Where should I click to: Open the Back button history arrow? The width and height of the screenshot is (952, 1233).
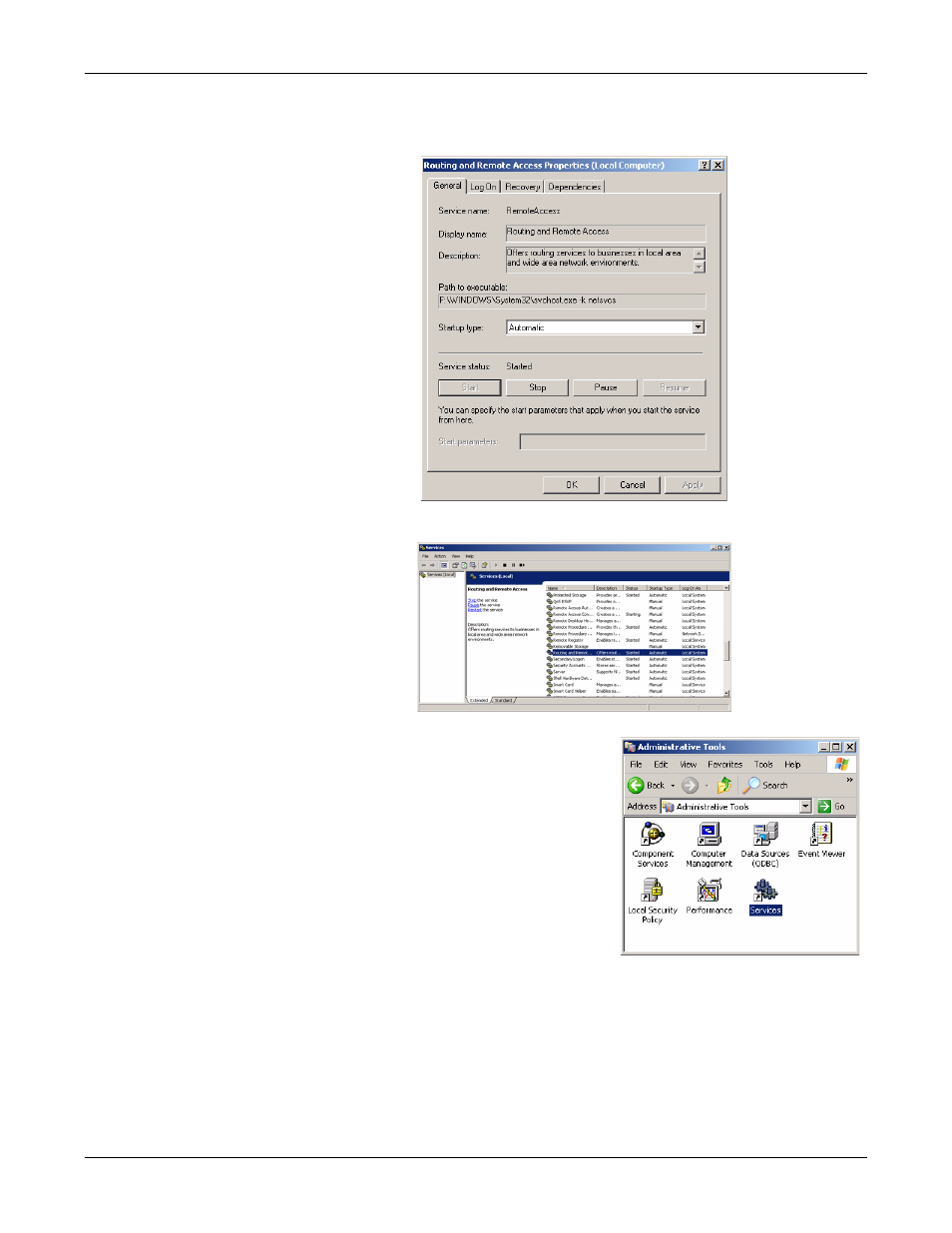tap(673, 786)
